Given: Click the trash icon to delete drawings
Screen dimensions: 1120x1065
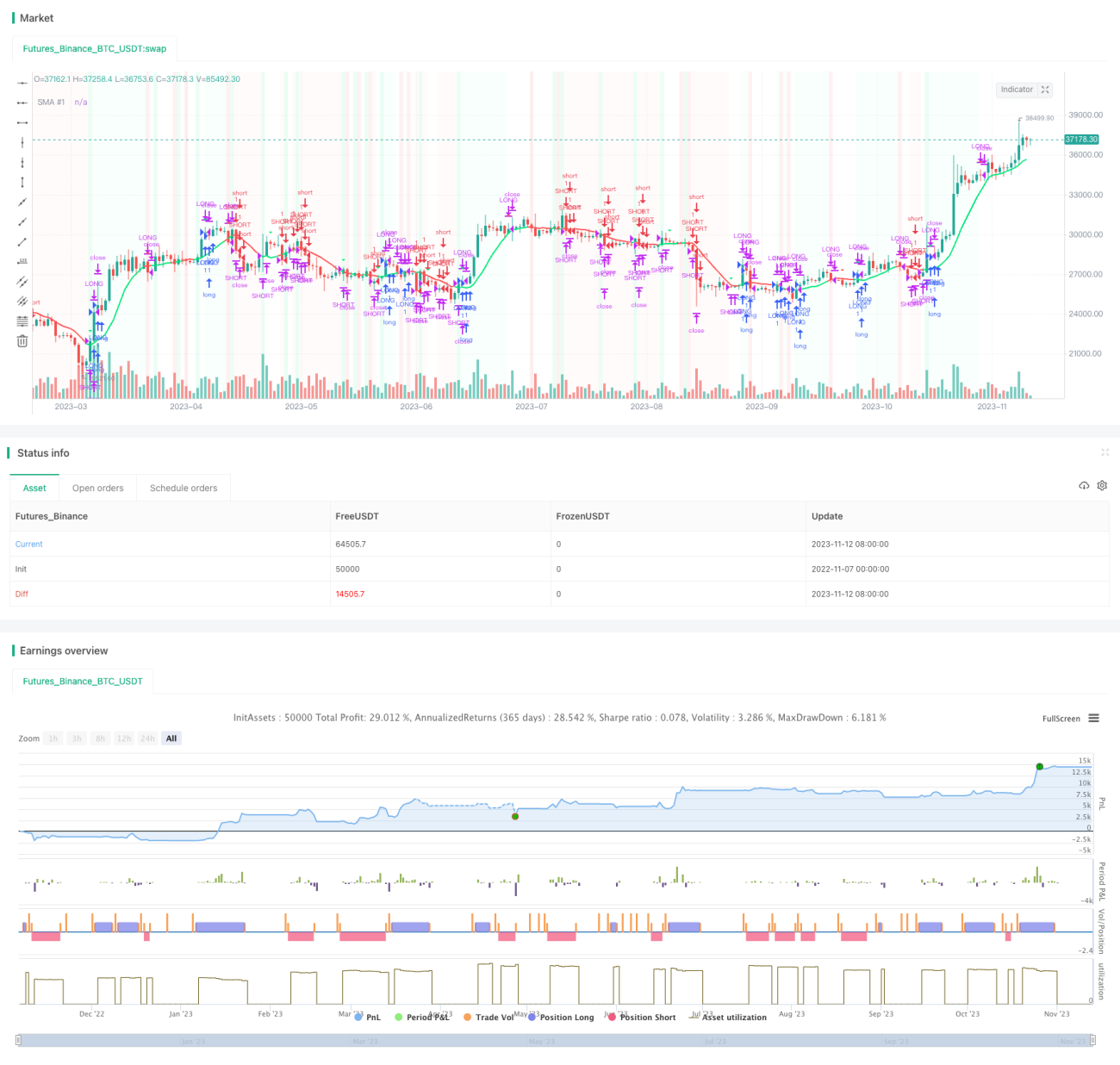Looking at the screenshot, I should tap(22, 340).
